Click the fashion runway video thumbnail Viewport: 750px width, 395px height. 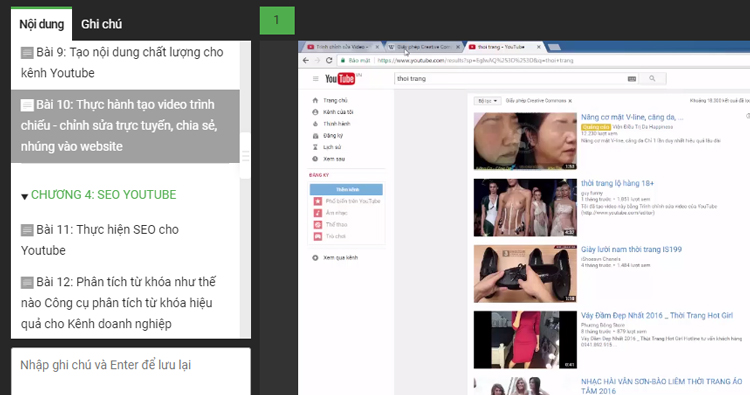[x=525, y=208]
